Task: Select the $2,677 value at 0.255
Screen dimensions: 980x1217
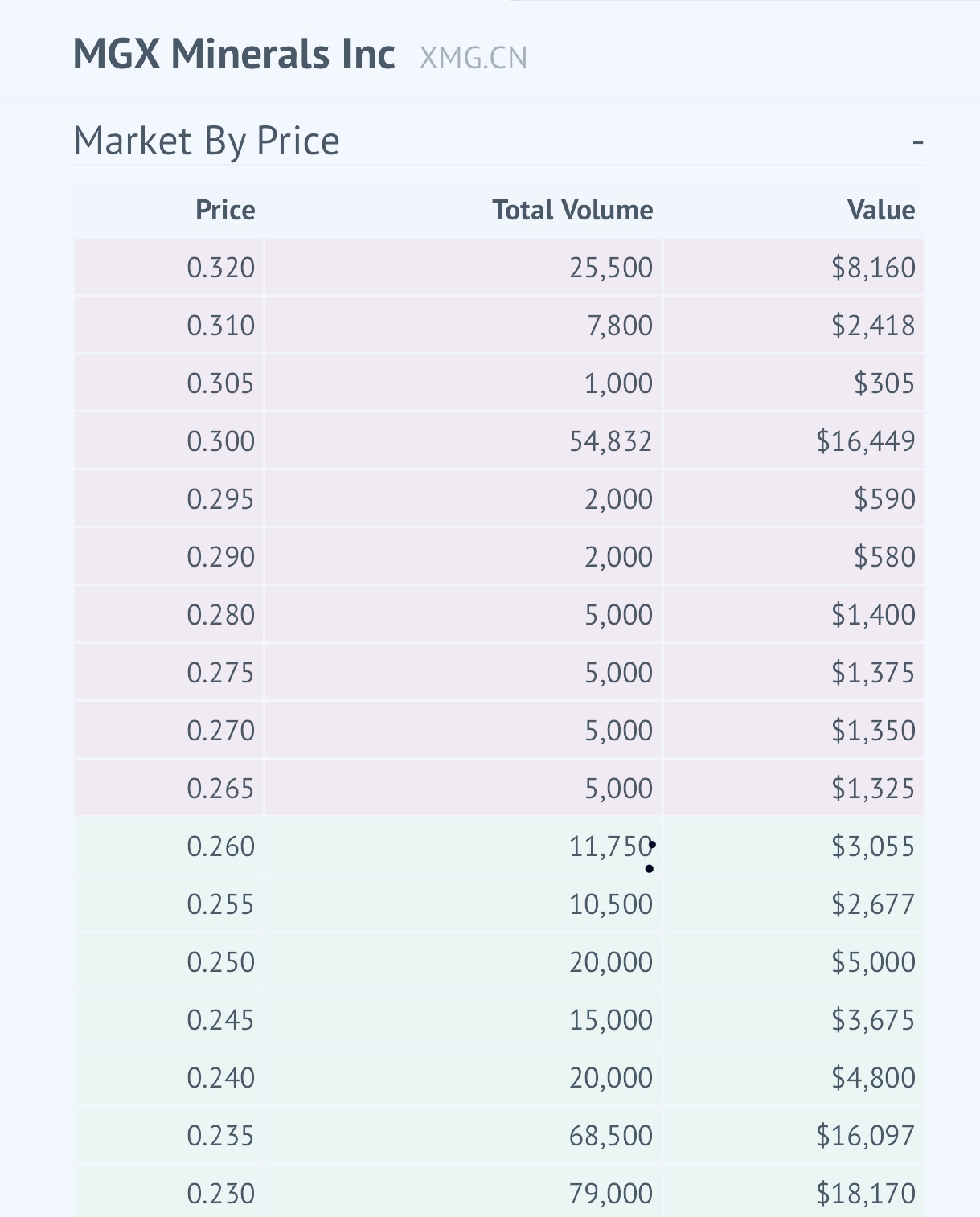Action: pyautogui.click(x=874, y=904)
